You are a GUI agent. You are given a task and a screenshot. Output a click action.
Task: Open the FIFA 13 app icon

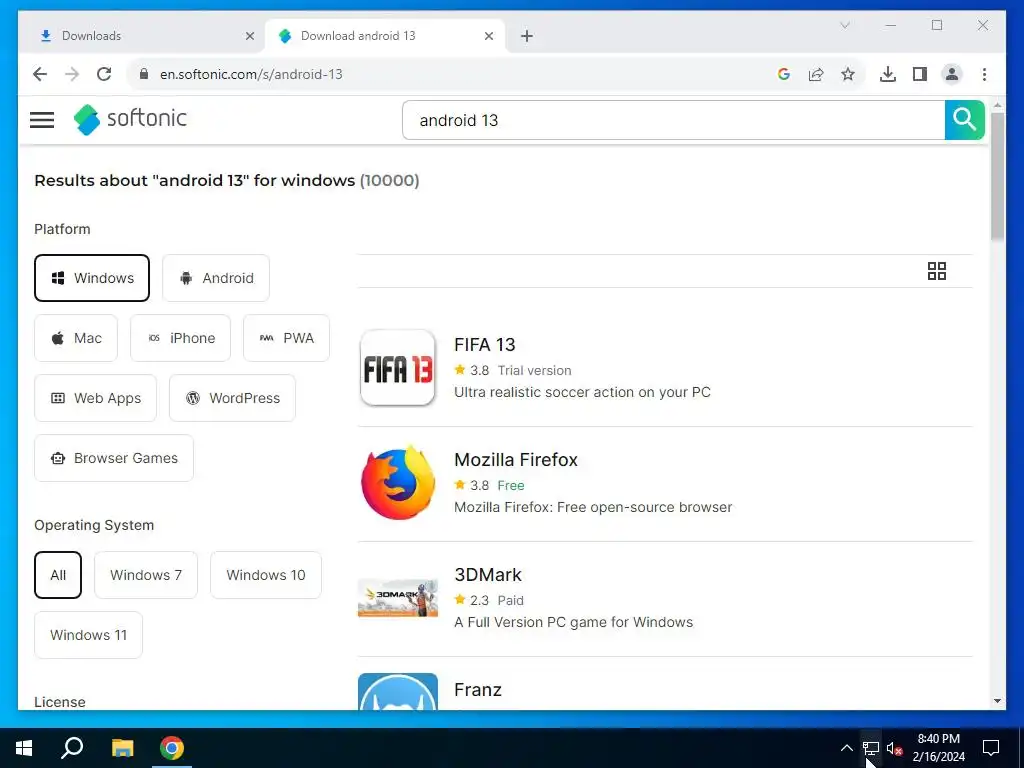point(398,368)
